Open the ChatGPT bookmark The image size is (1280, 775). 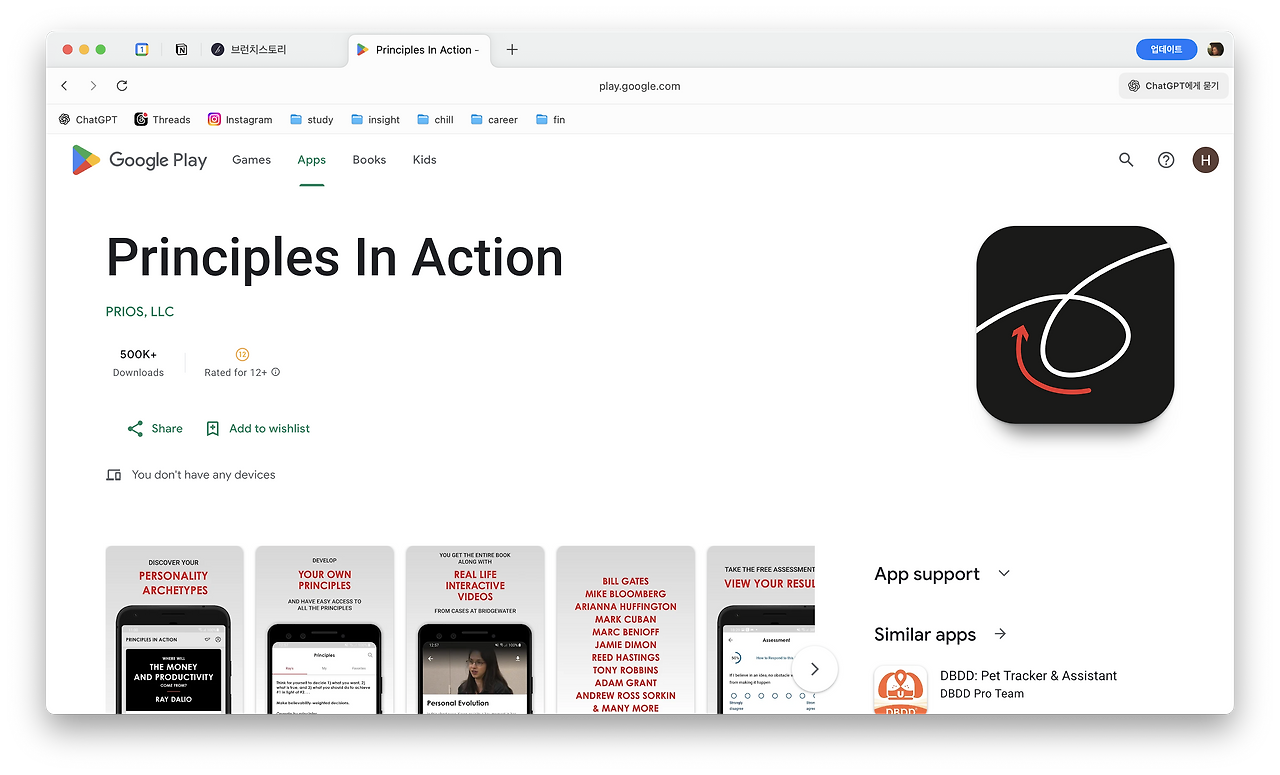coord(88,119)
